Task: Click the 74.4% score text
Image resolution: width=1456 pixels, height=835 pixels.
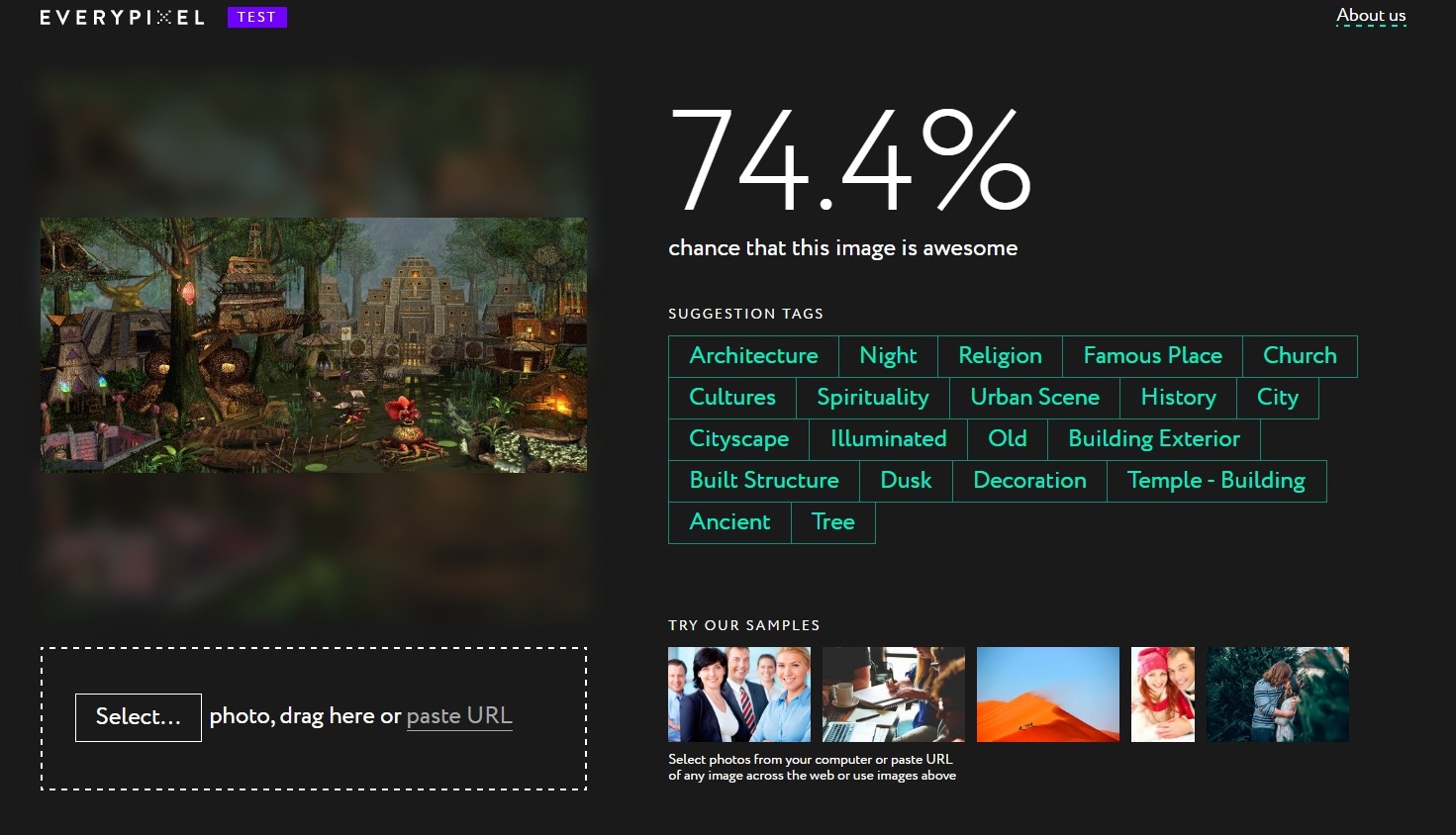Action: [x=850, y=160]
